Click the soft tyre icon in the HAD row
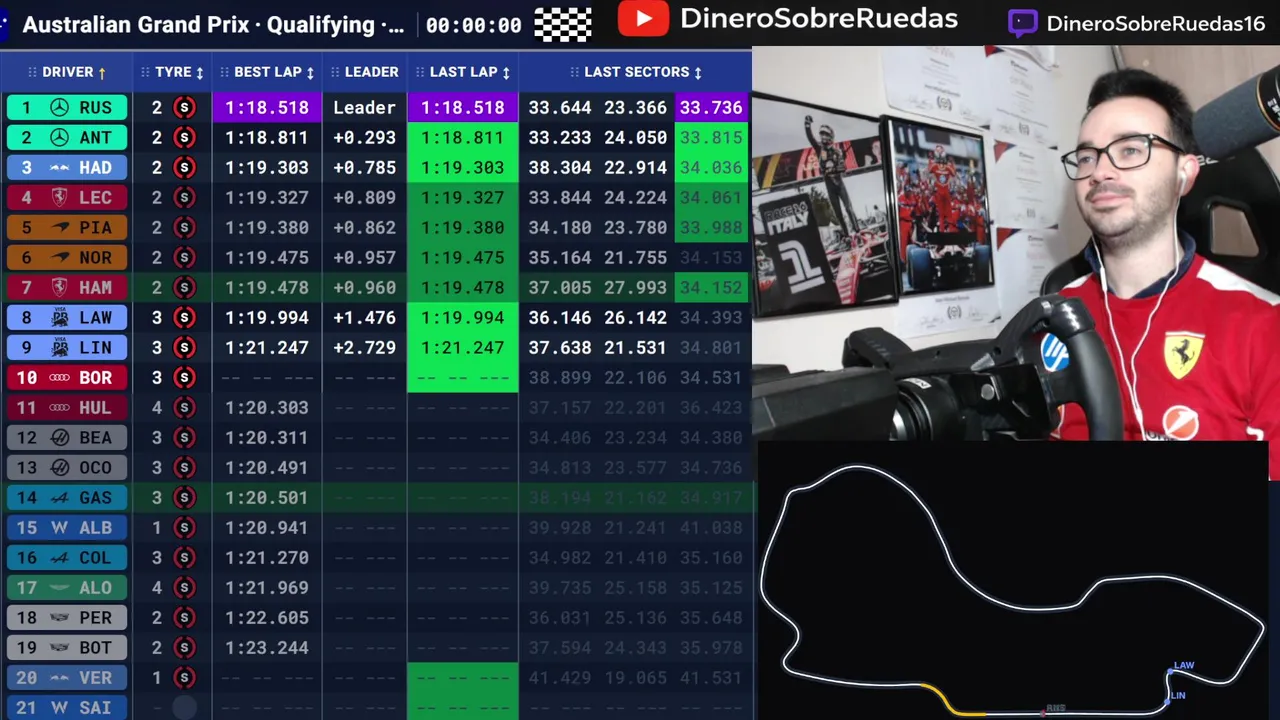Viewport: 1280px width, 720px height. click(x=184, y=167)
